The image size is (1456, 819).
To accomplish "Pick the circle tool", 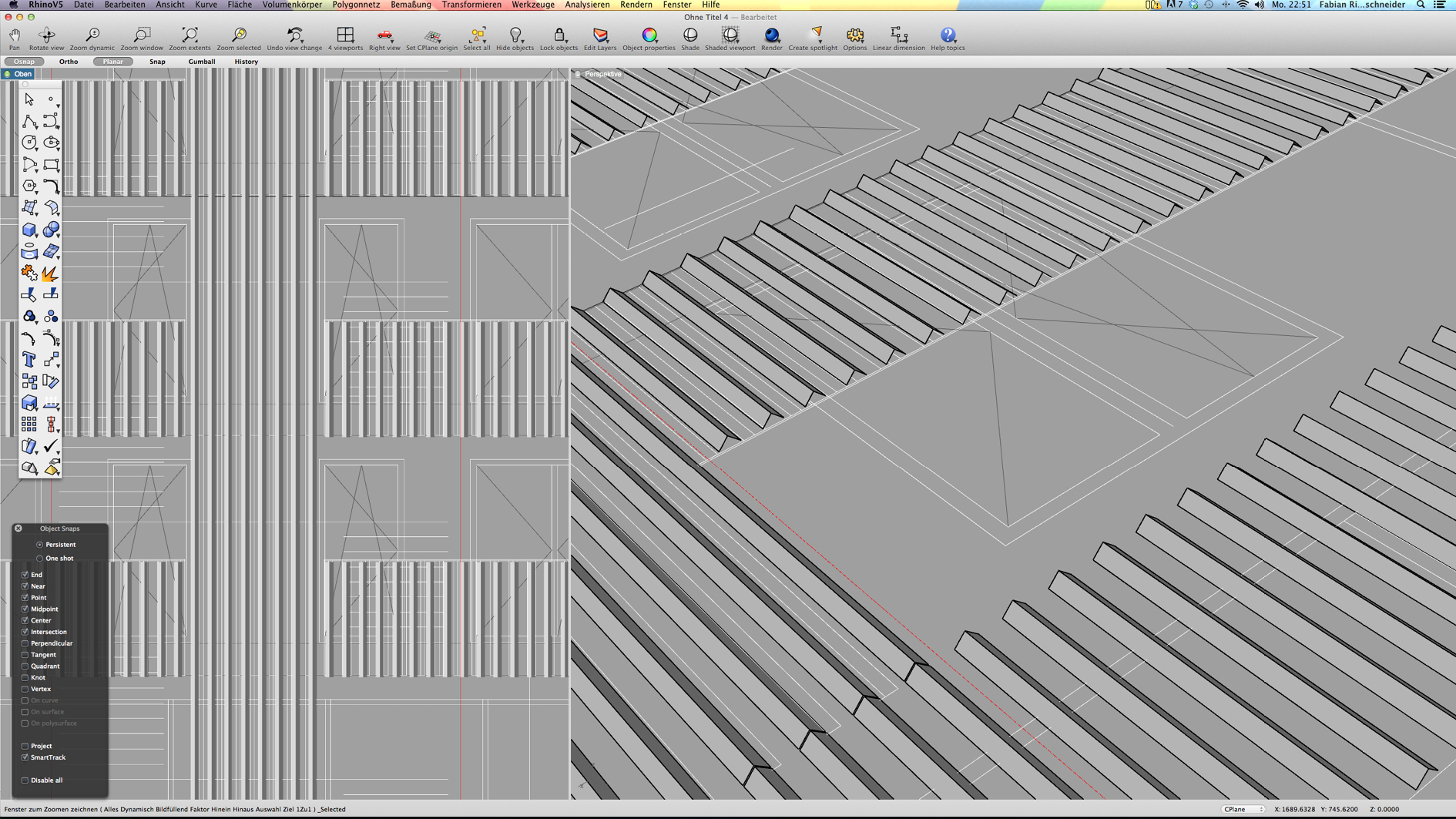I will (29, 143).
